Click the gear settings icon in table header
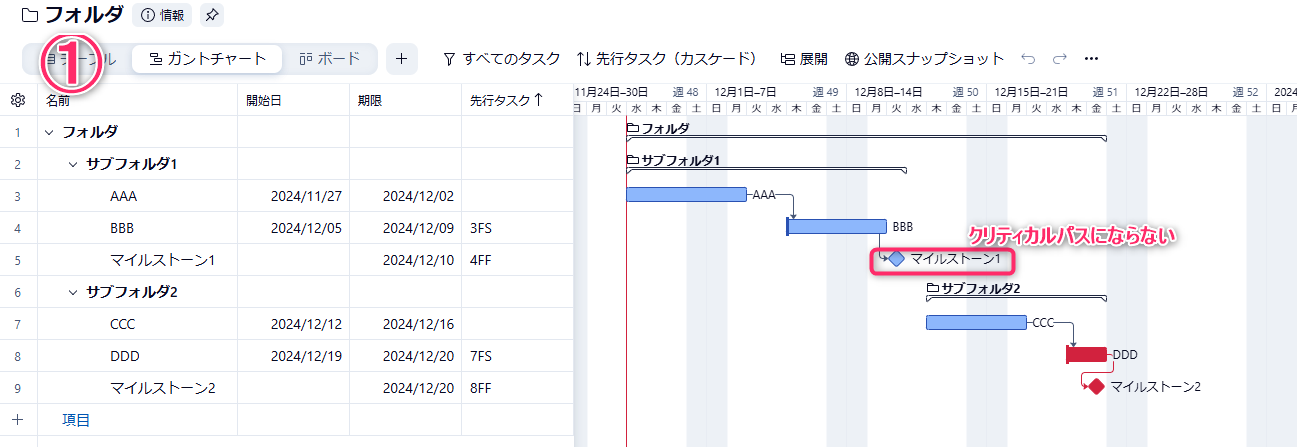This screenshot has width=1297, height=447. (x=17, y=100)
